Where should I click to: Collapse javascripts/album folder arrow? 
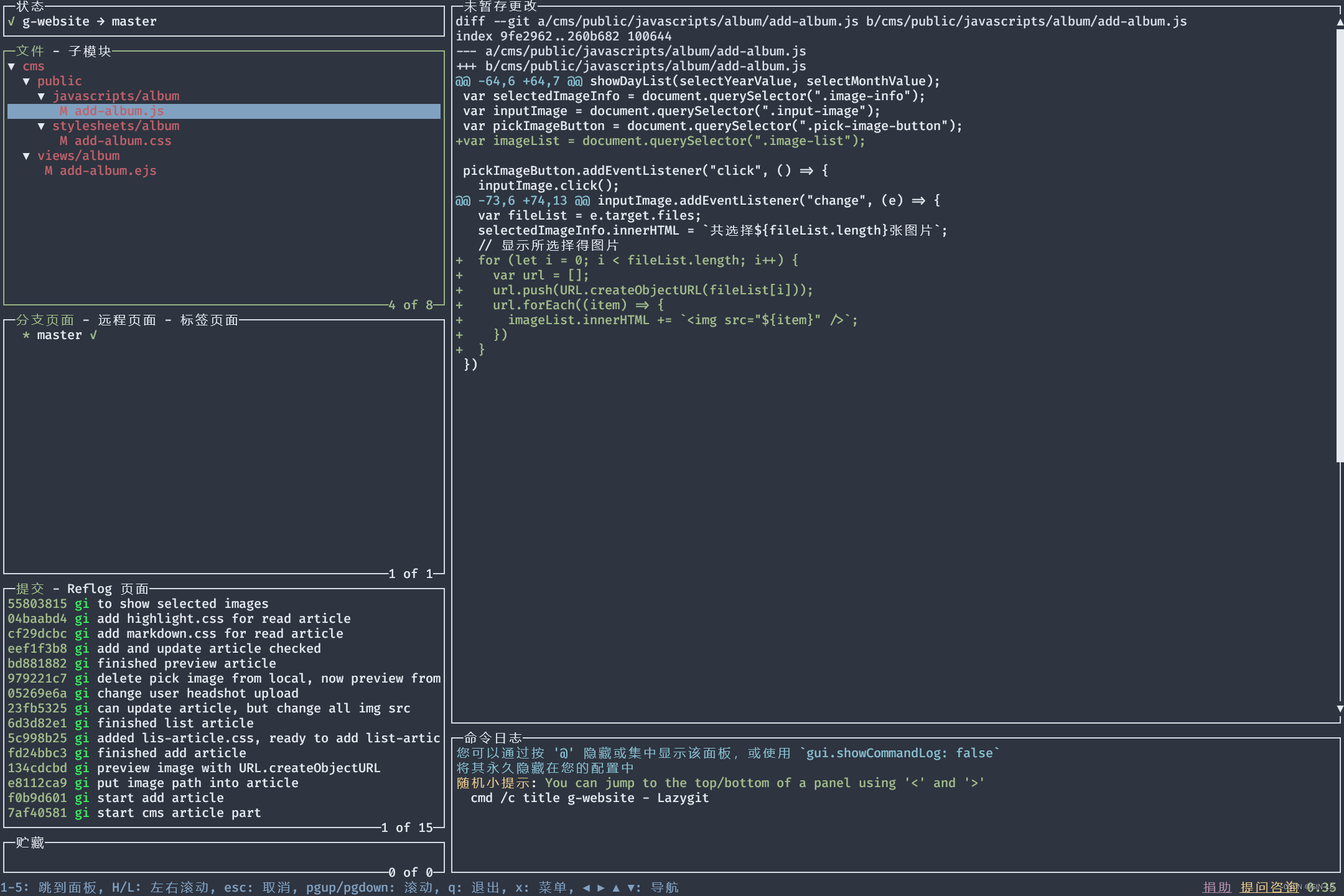point(41,96)
